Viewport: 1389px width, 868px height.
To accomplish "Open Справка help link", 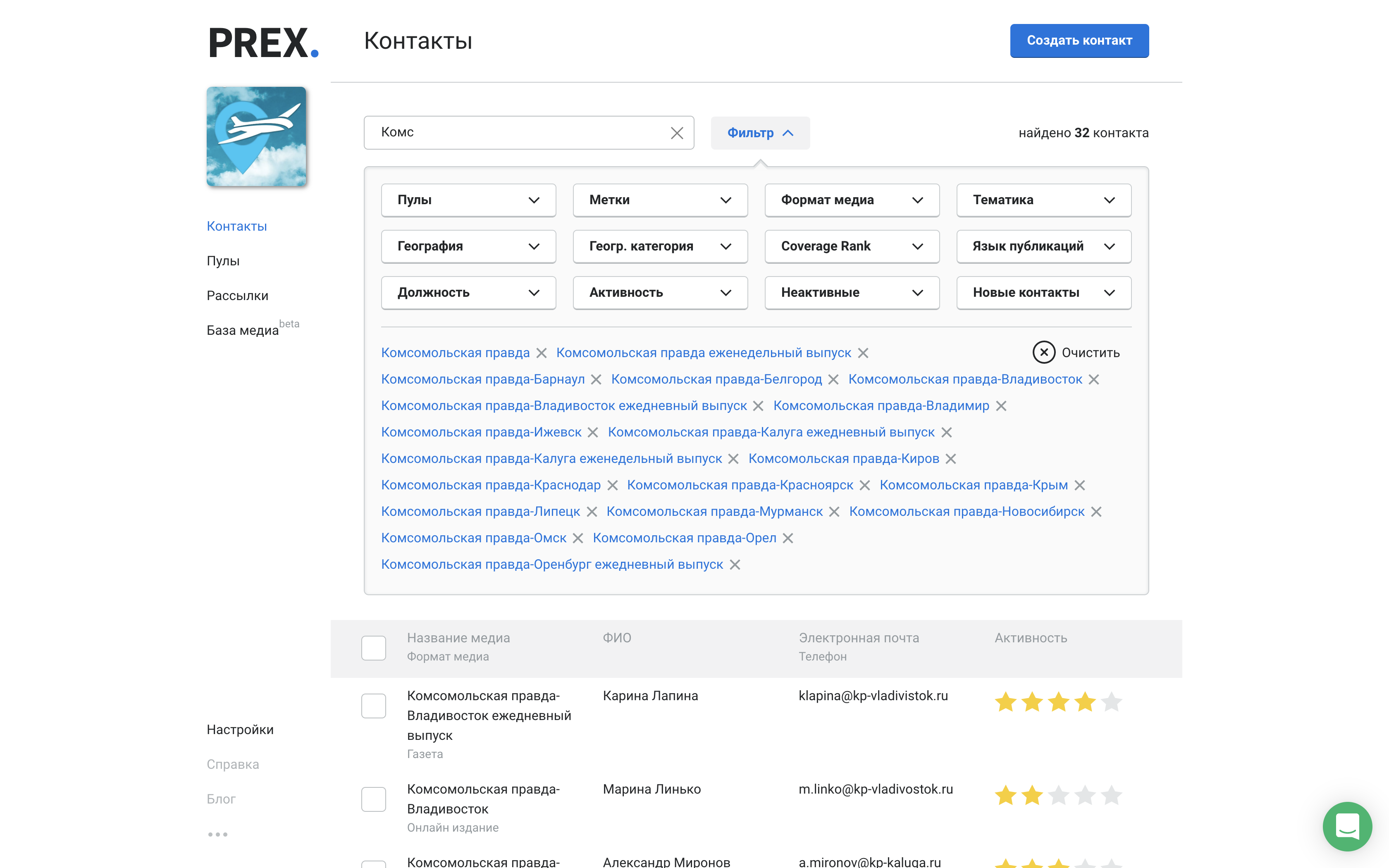I will [232, 765].
